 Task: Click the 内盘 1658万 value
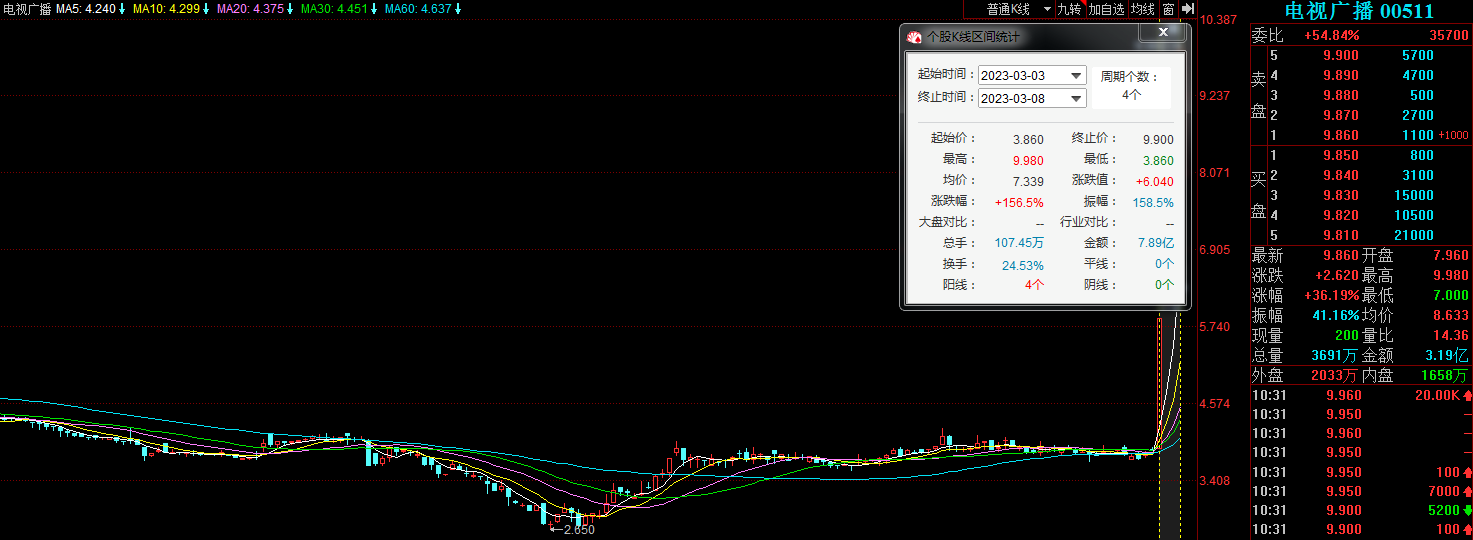click(1445, 375)
